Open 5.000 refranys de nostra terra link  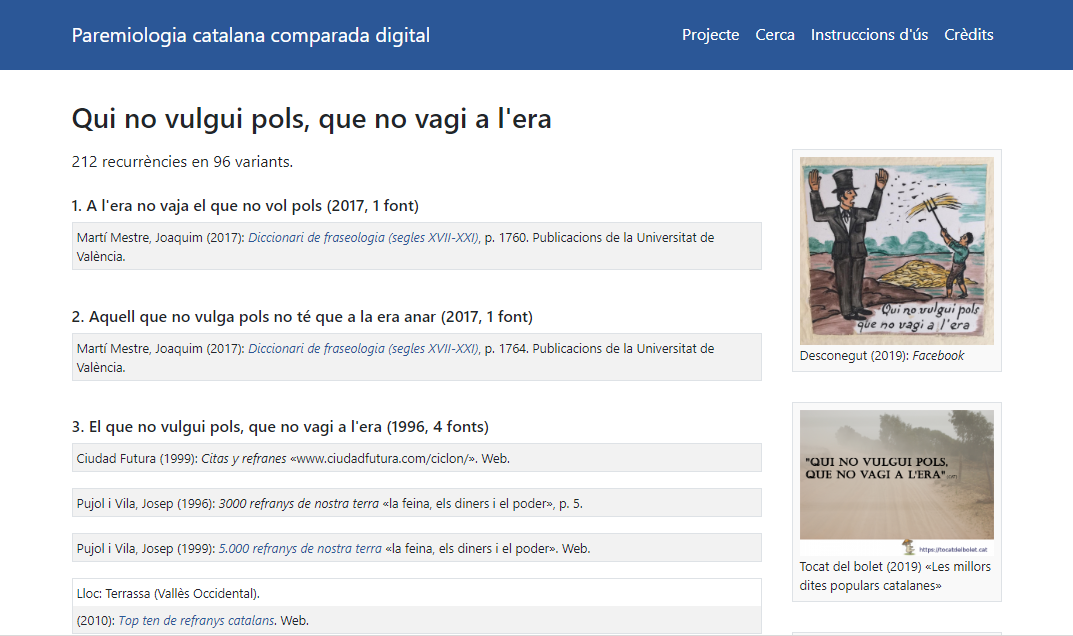300,549
